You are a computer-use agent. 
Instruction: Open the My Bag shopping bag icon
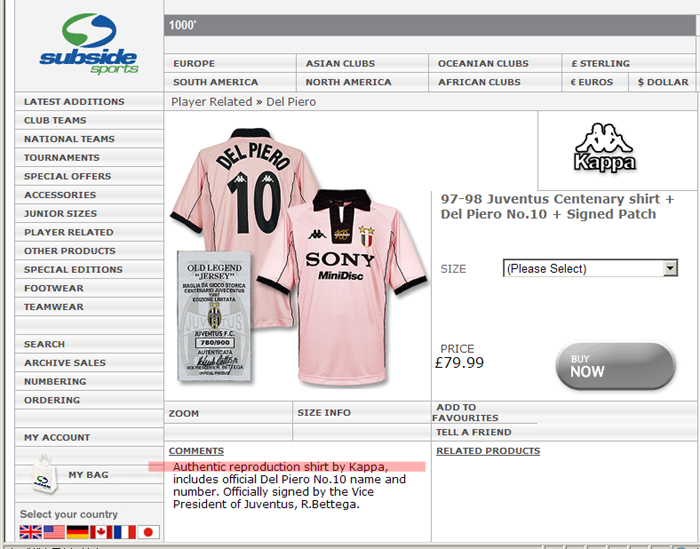[45, 475]
